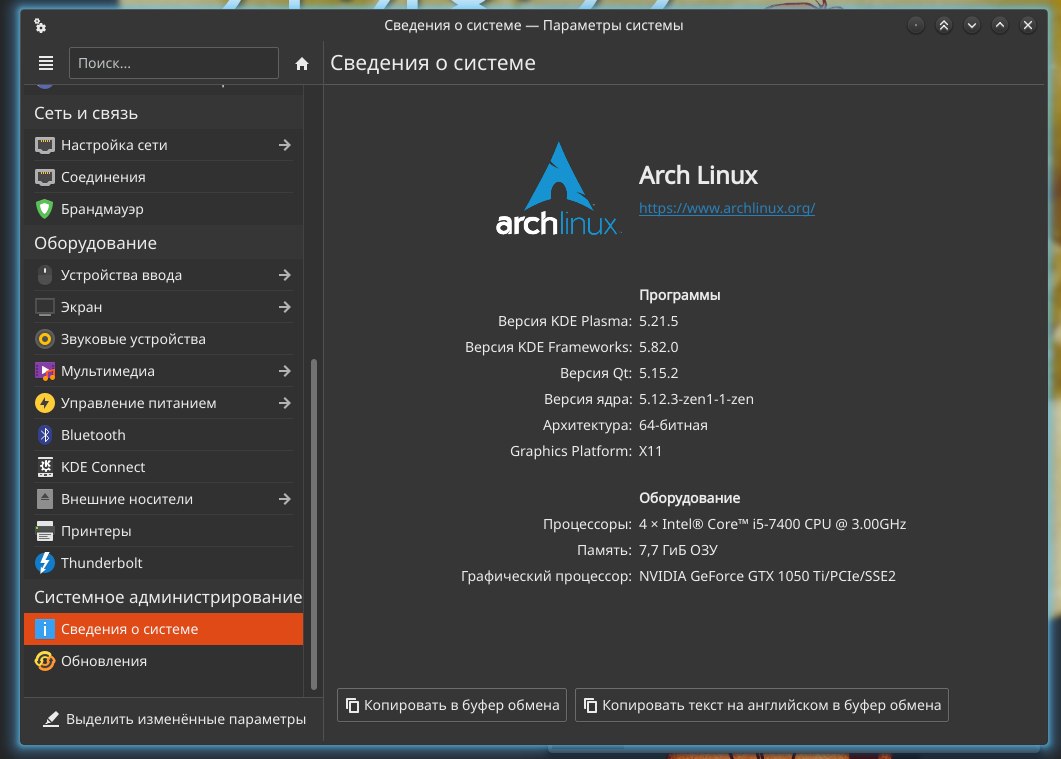The height and width of the screenshot is (759, 1061).
Task: Select KDE Connect entry
Action: tap(163, 467)
